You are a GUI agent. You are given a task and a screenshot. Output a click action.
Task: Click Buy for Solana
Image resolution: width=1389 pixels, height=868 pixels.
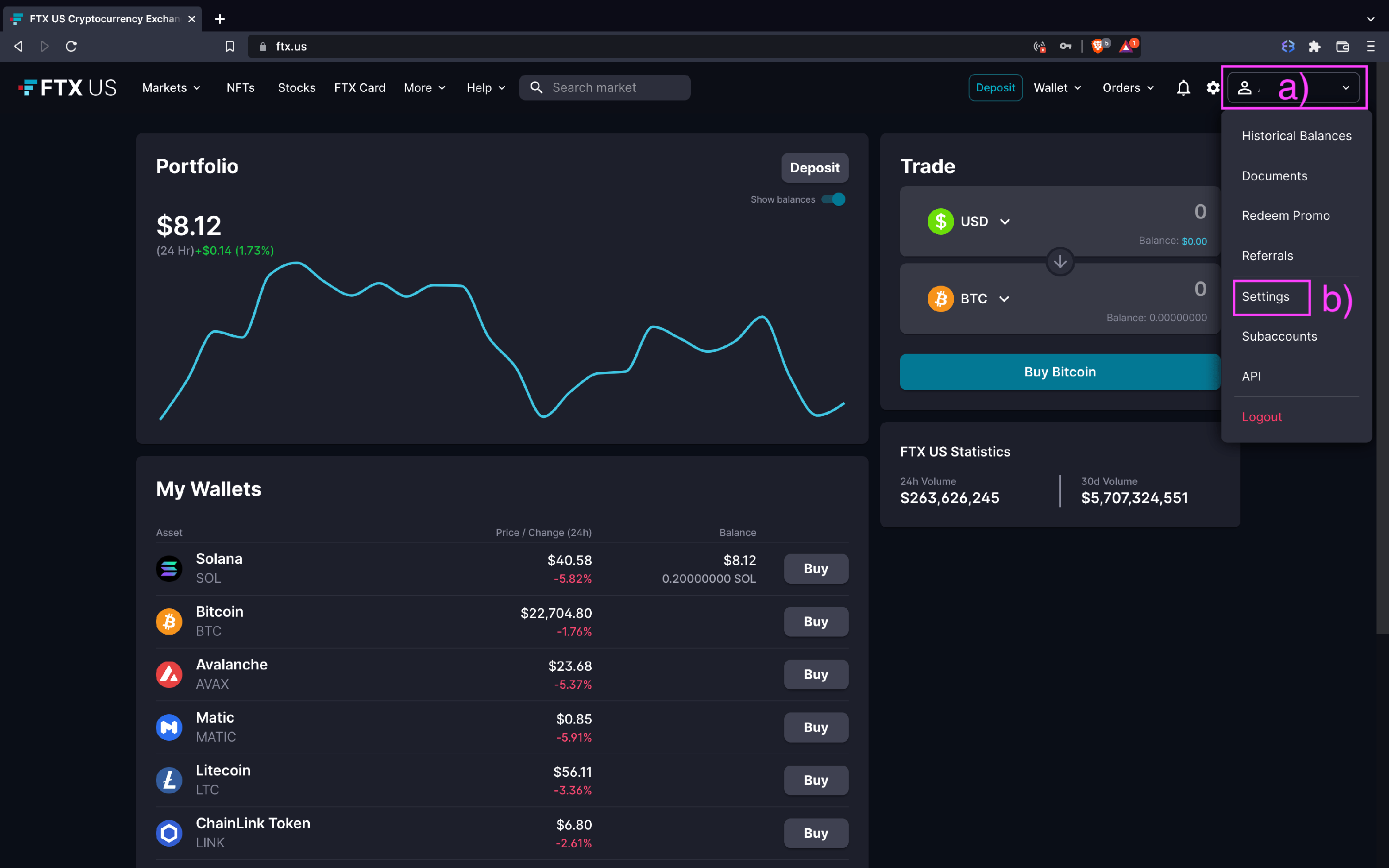[x=816, y=568]
